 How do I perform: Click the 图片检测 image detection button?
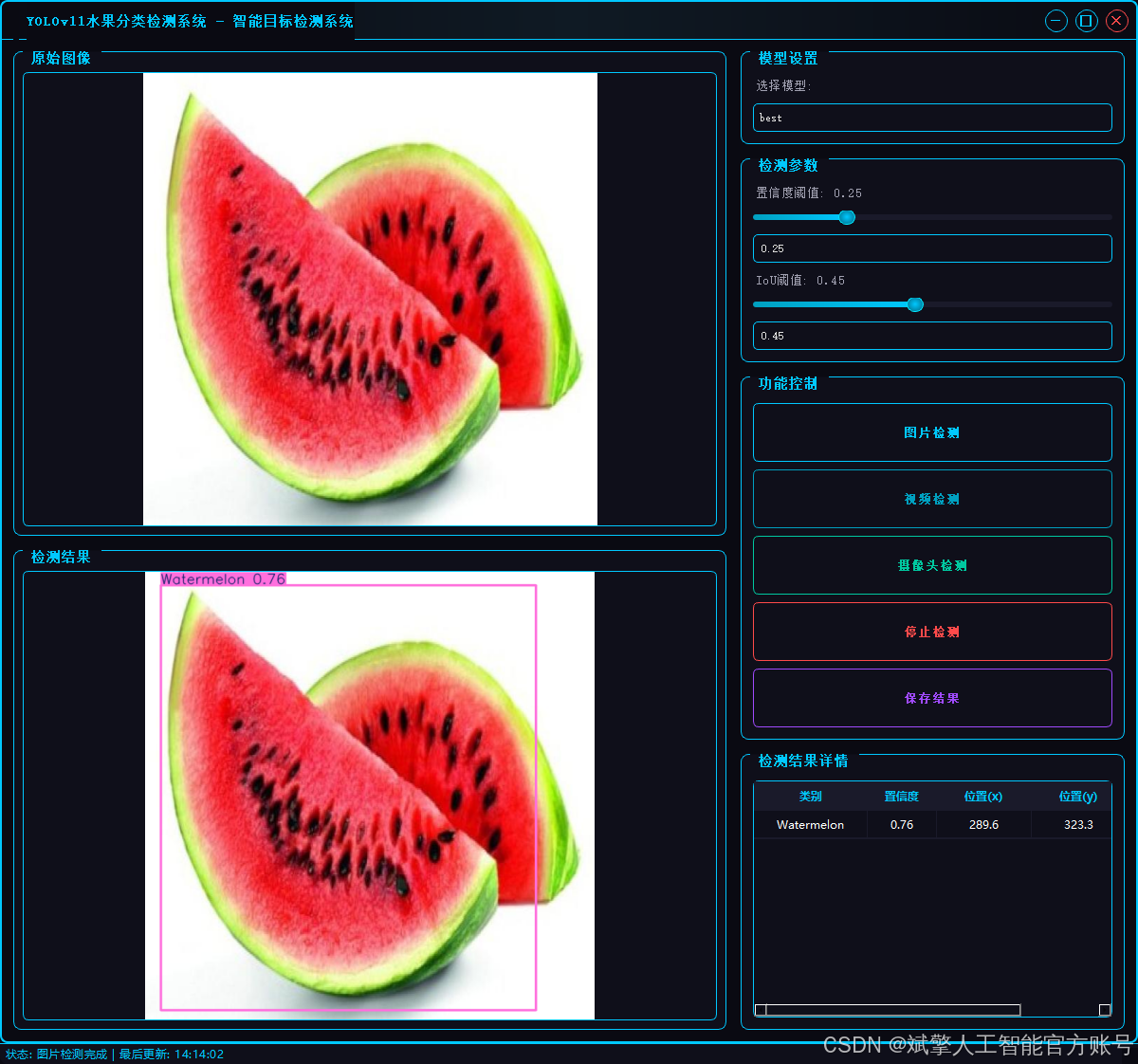pyautogui.click(x=932, y=432)
